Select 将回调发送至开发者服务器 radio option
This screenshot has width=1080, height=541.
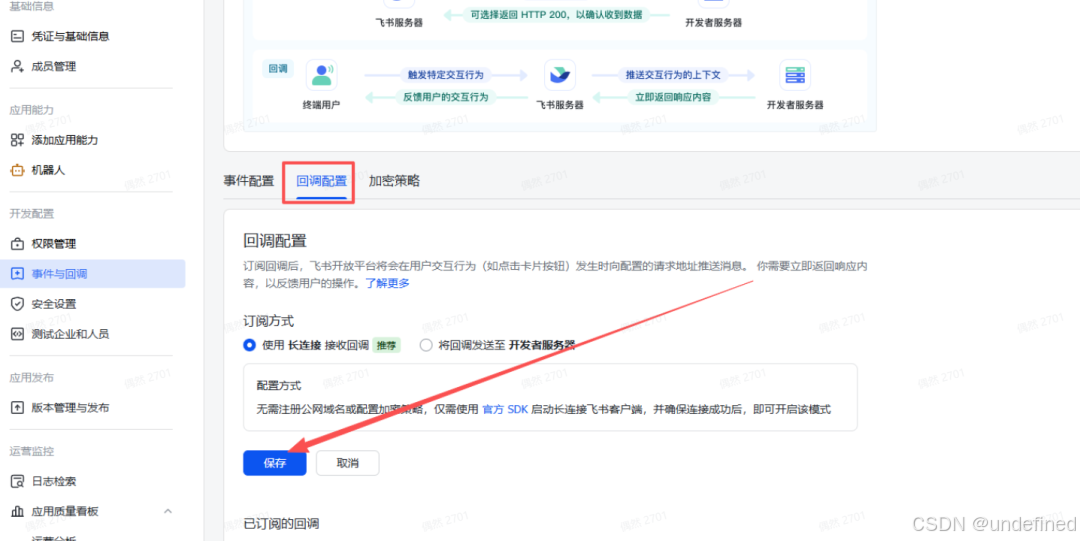coord(426,345)
